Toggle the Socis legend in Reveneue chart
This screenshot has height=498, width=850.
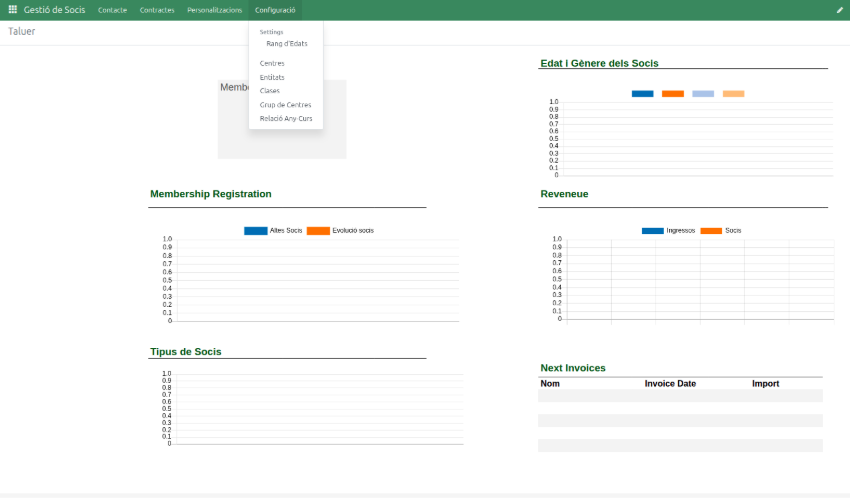coord(721,231)
